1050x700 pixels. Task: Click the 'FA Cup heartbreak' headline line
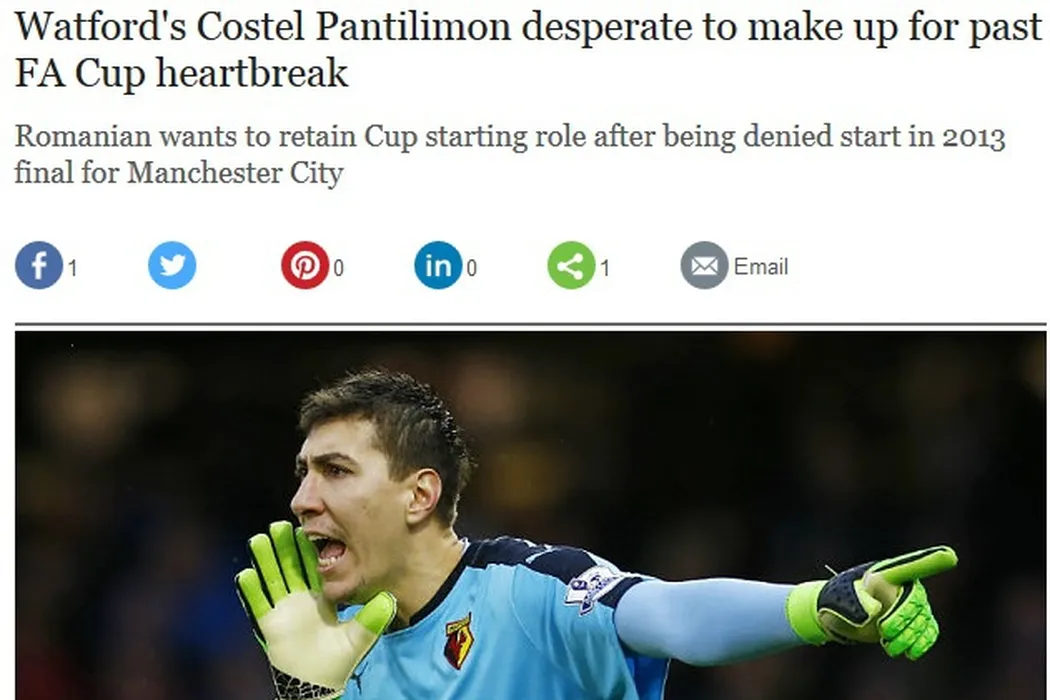point(181,72)
